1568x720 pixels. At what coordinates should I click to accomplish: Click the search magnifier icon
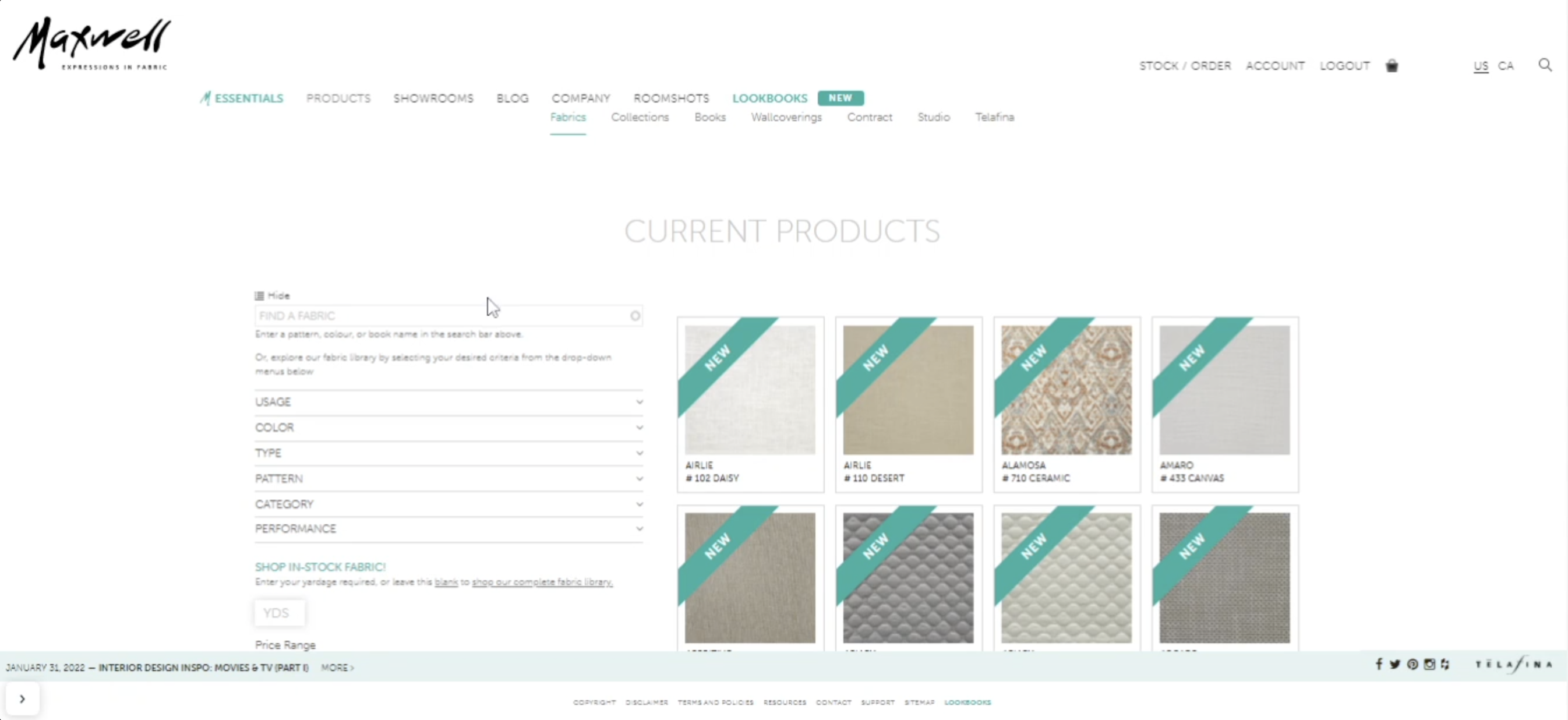(1545, 65)
